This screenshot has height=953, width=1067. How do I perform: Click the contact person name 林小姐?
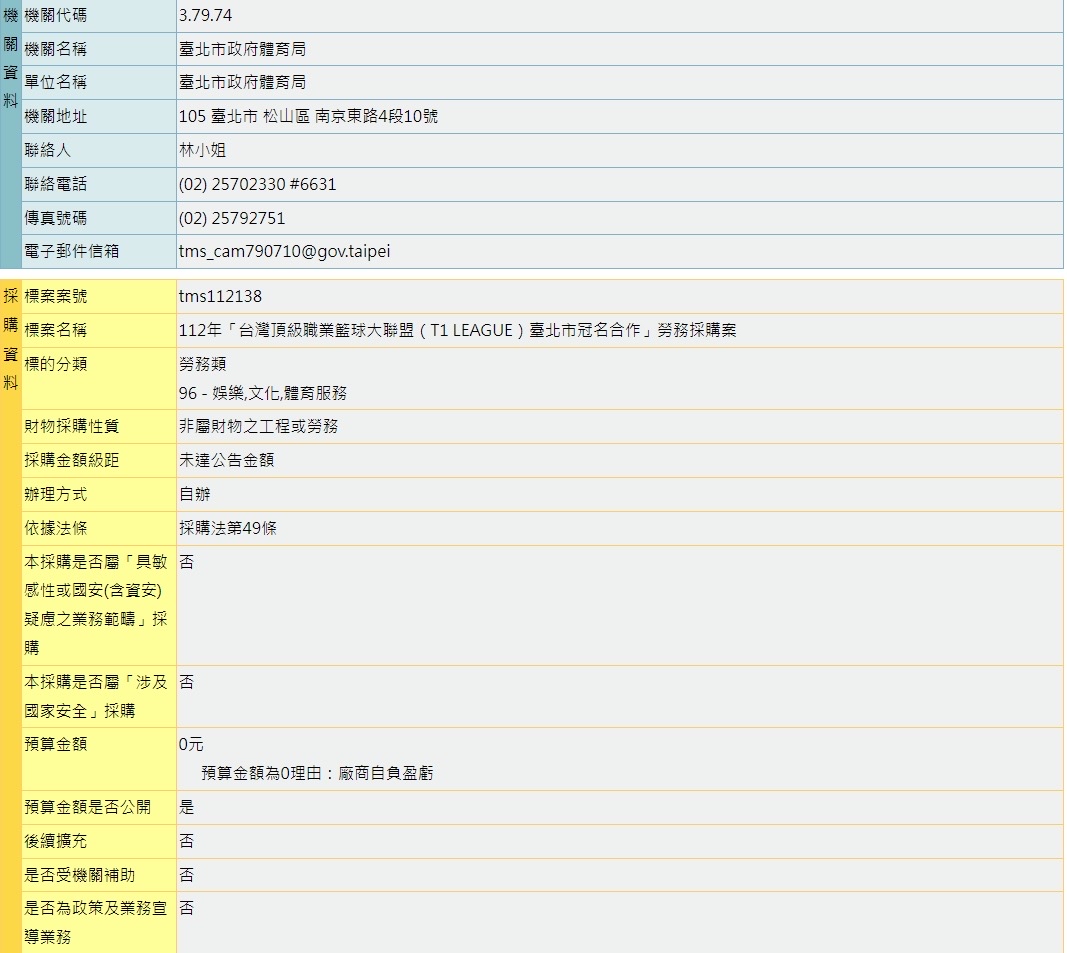click(x=202, y=150)
